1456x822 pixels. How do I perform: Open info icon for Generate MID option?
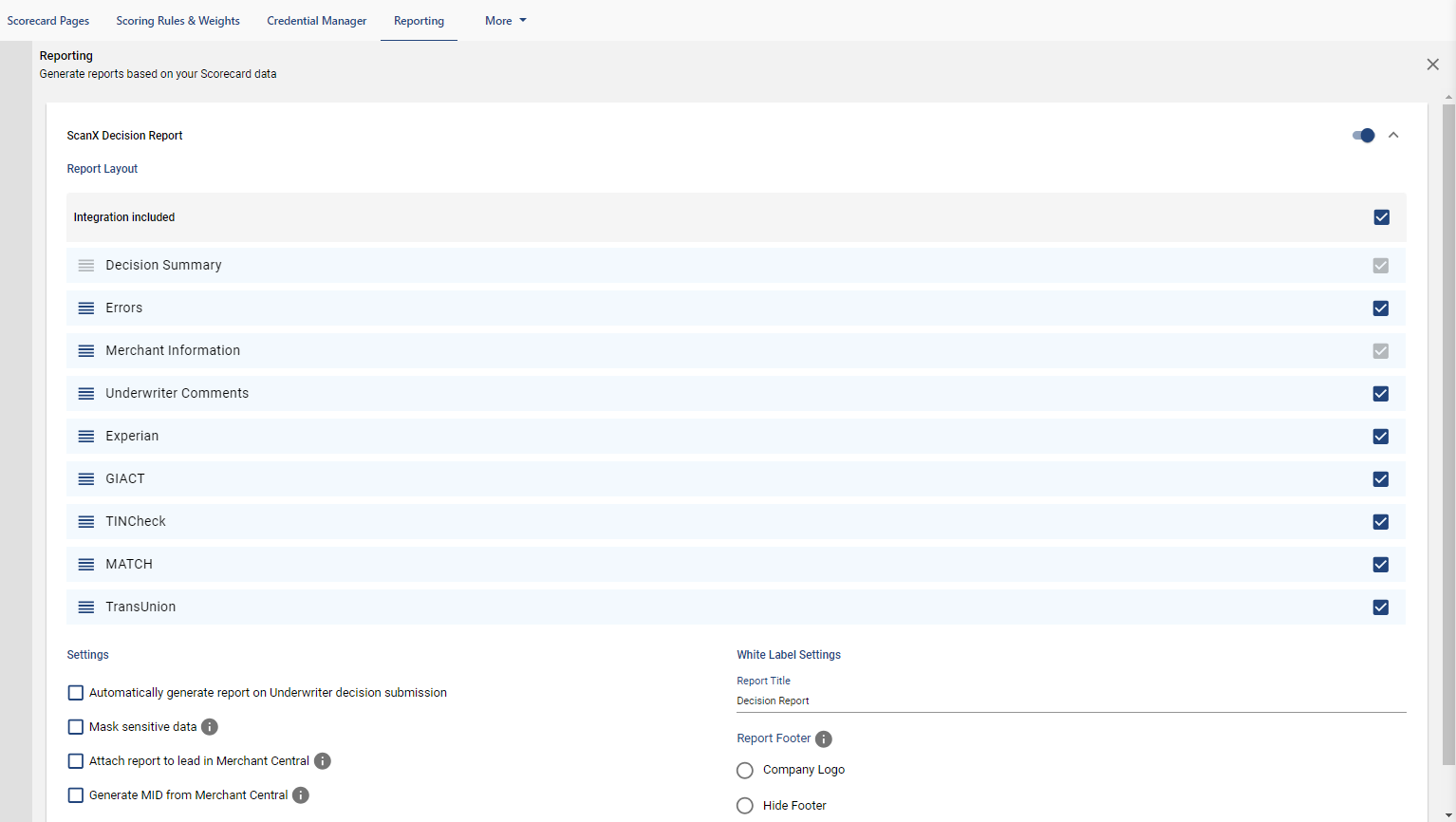tap(301, 795)
